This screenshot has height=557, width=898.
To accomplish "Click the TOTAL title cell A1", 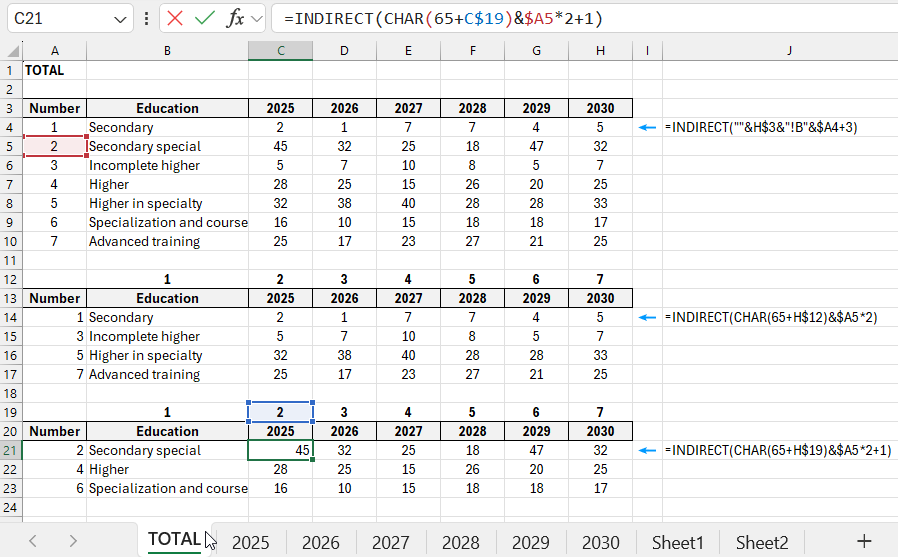I will click(x=54, y=70).
